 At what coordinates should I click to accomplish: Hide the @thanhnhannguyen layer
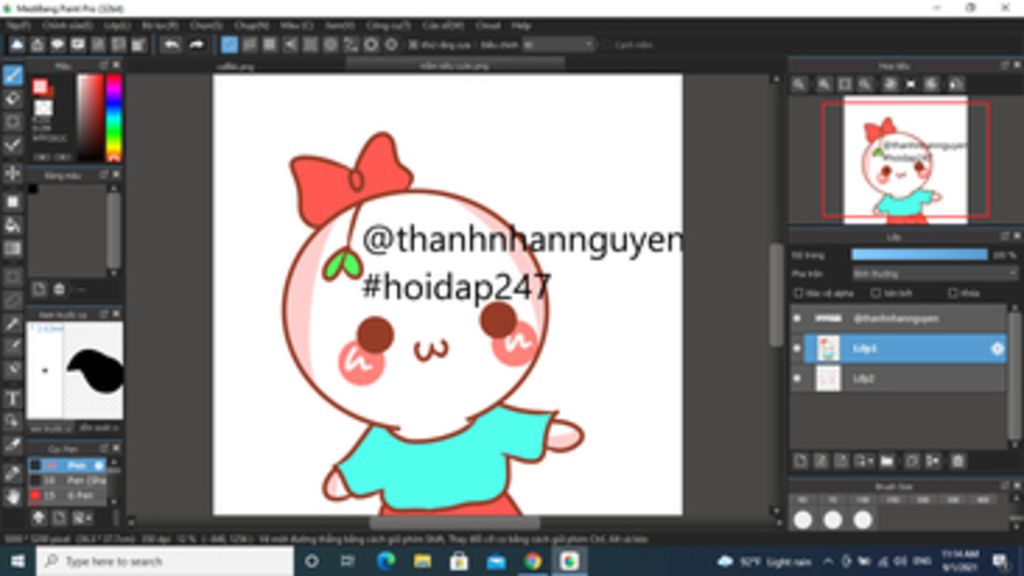[x=796, y=317]
